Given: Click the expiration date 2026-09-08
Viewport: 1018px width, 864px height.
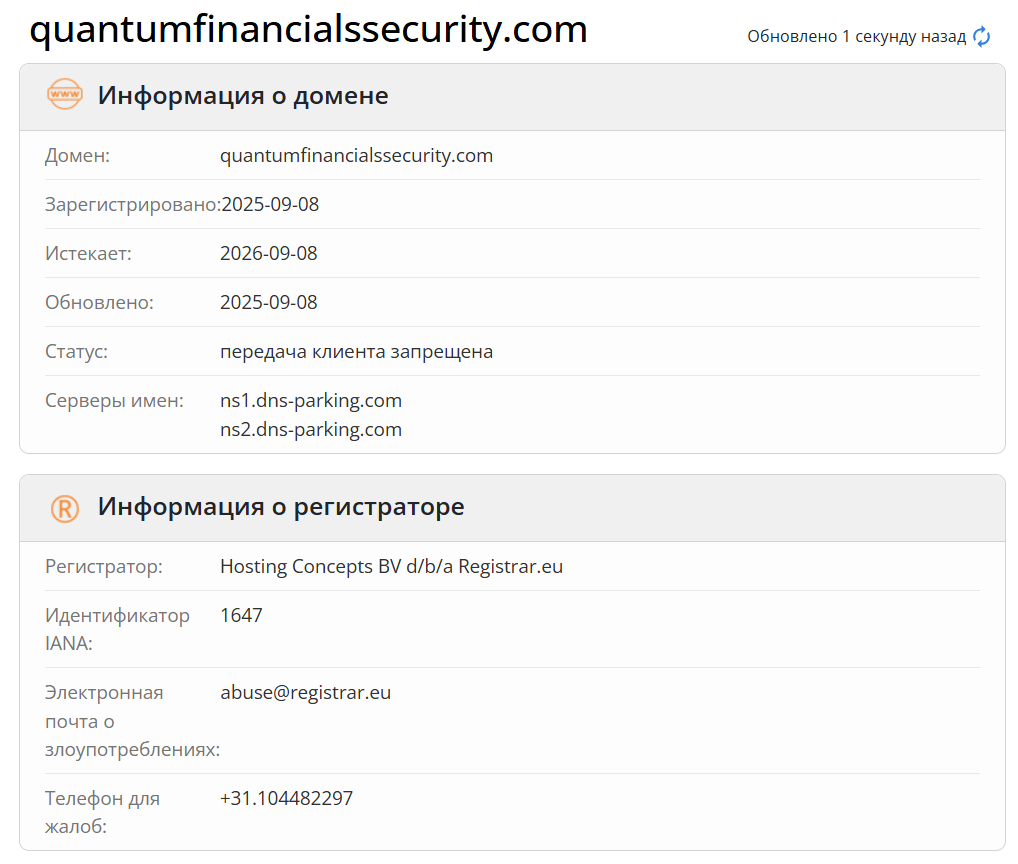Looking at the screenshot, I should pyautogui.click(x=269, y=253).
